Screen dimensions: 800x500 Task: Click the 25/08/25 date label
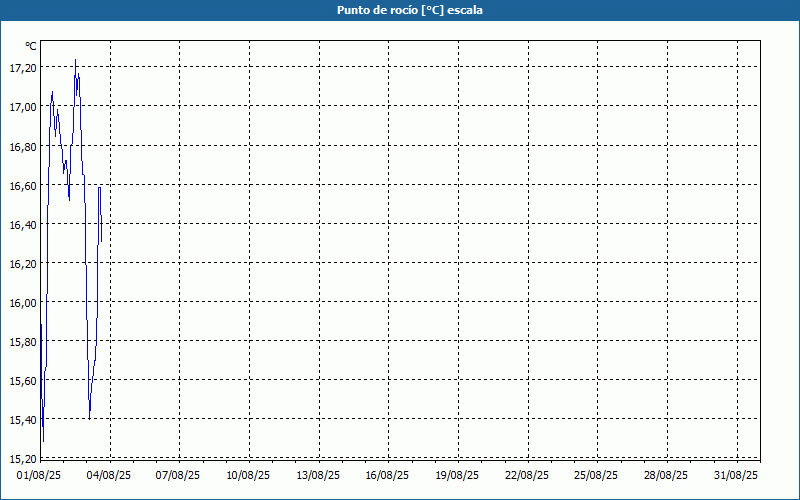tap(596, 476)
